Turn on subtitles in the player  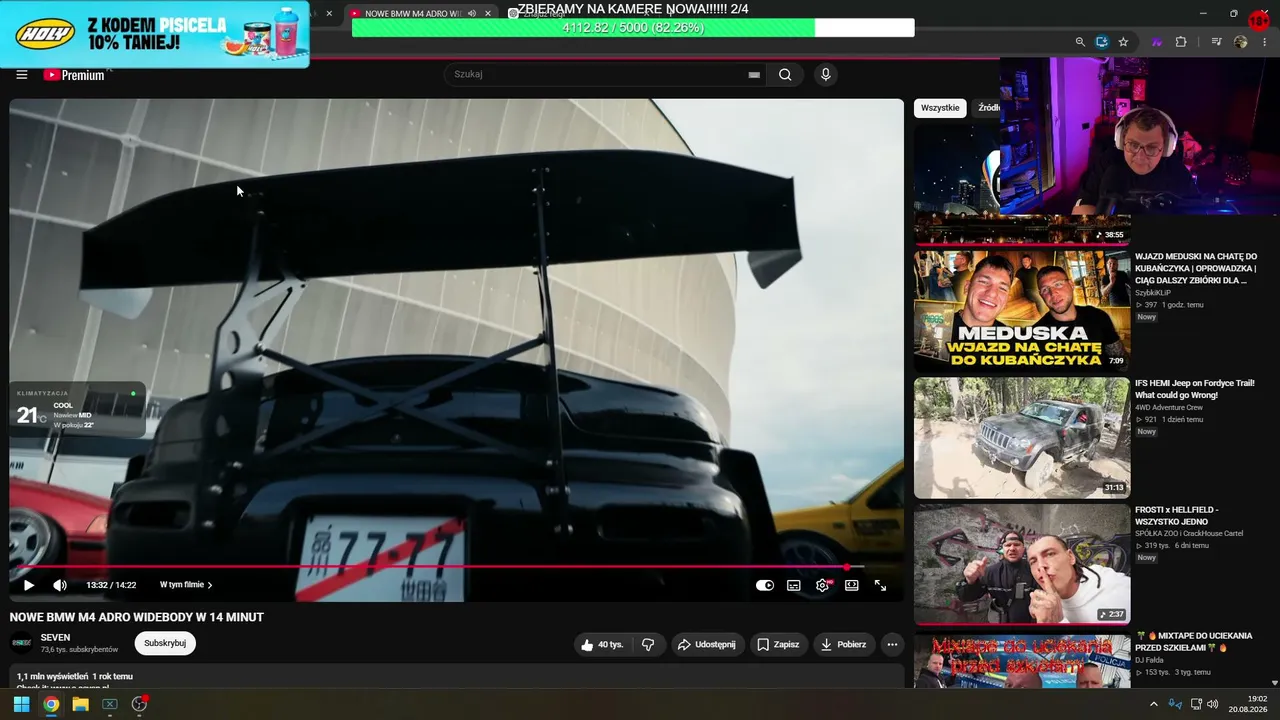[794, 585]
